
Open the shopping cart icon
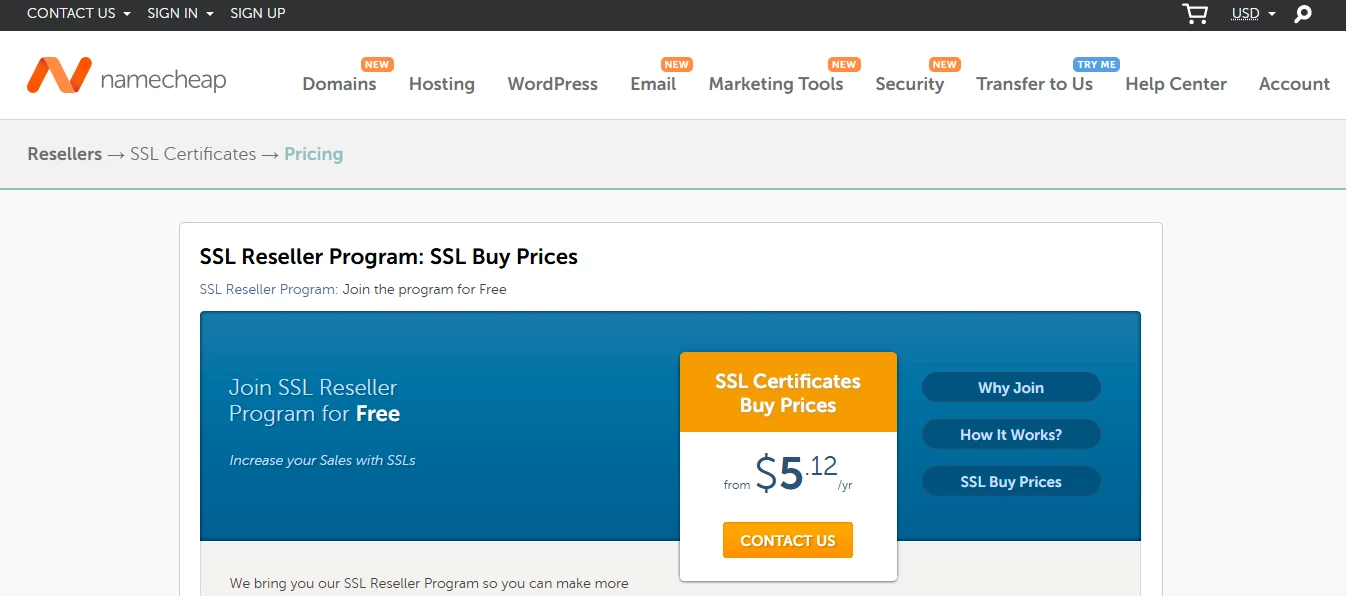[1195, 14]
